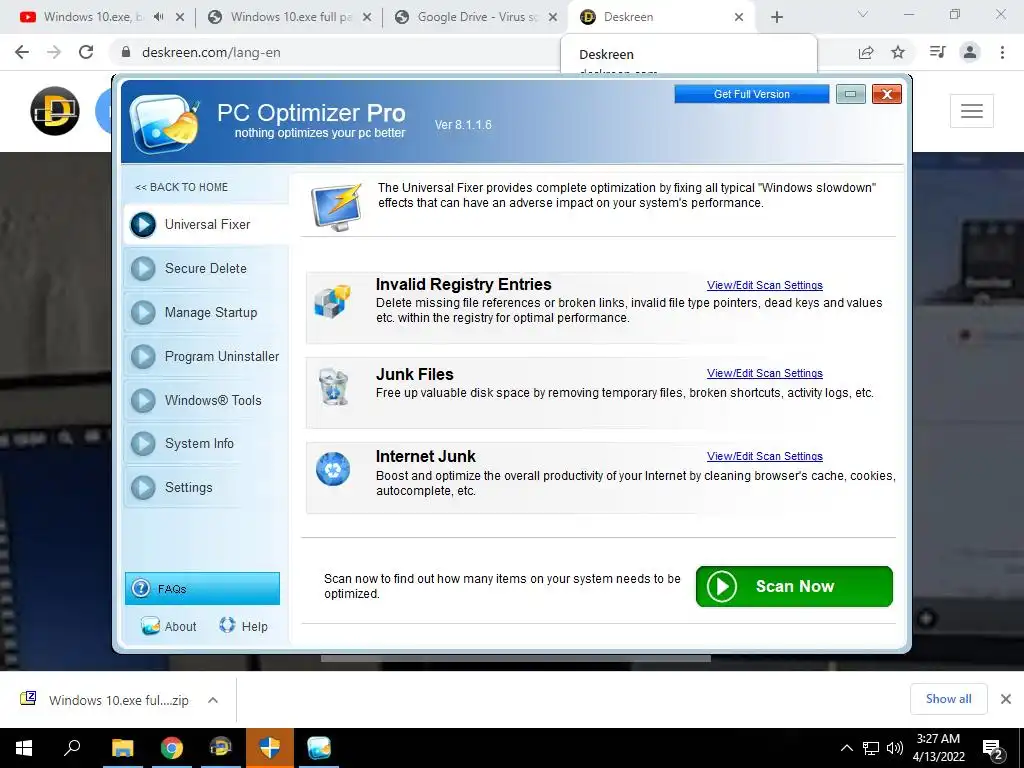The width and height of the screenshot is (1024, 768).
Task: Click the Internet Junk blue globe icon
Action: click(333, 469)
